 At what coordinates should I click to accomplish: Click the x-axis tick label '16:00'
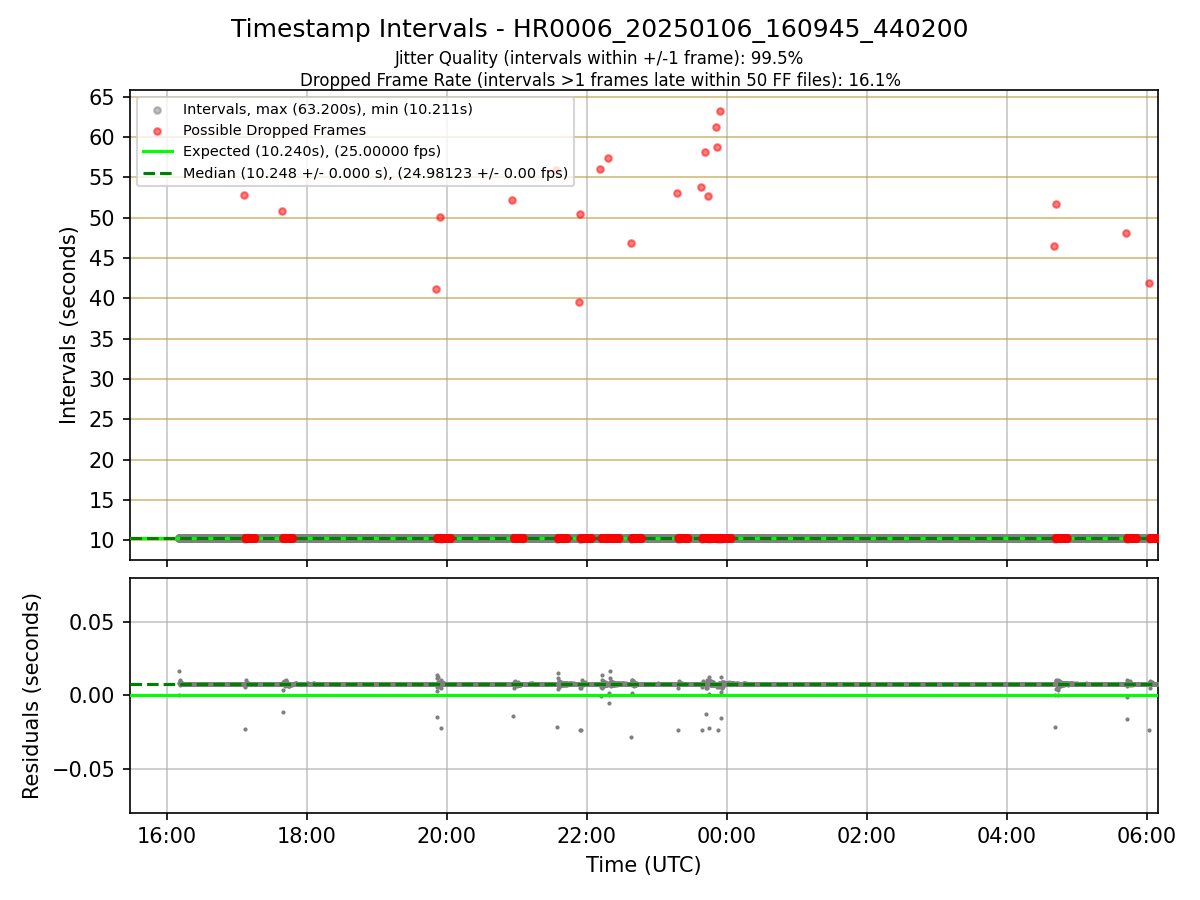click(x=167, y=835)
